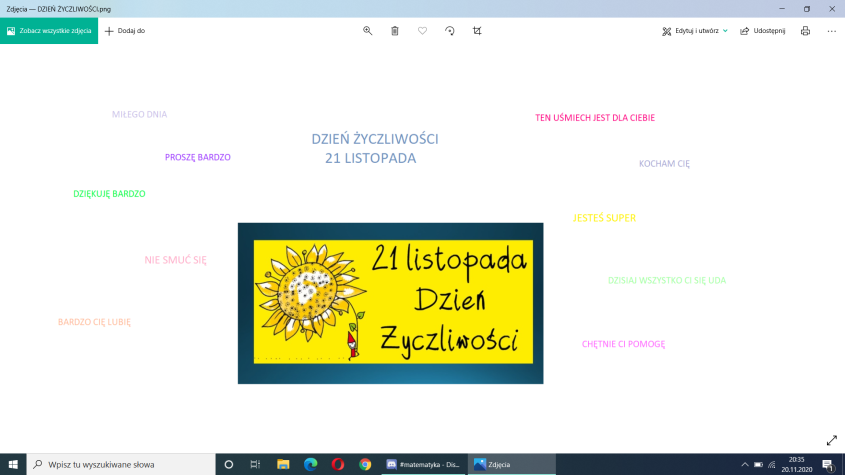Add photo to favorites with heart icon
Image resolution: width=845 pixels, height=475 pixels.
click(x=422, y=31)
